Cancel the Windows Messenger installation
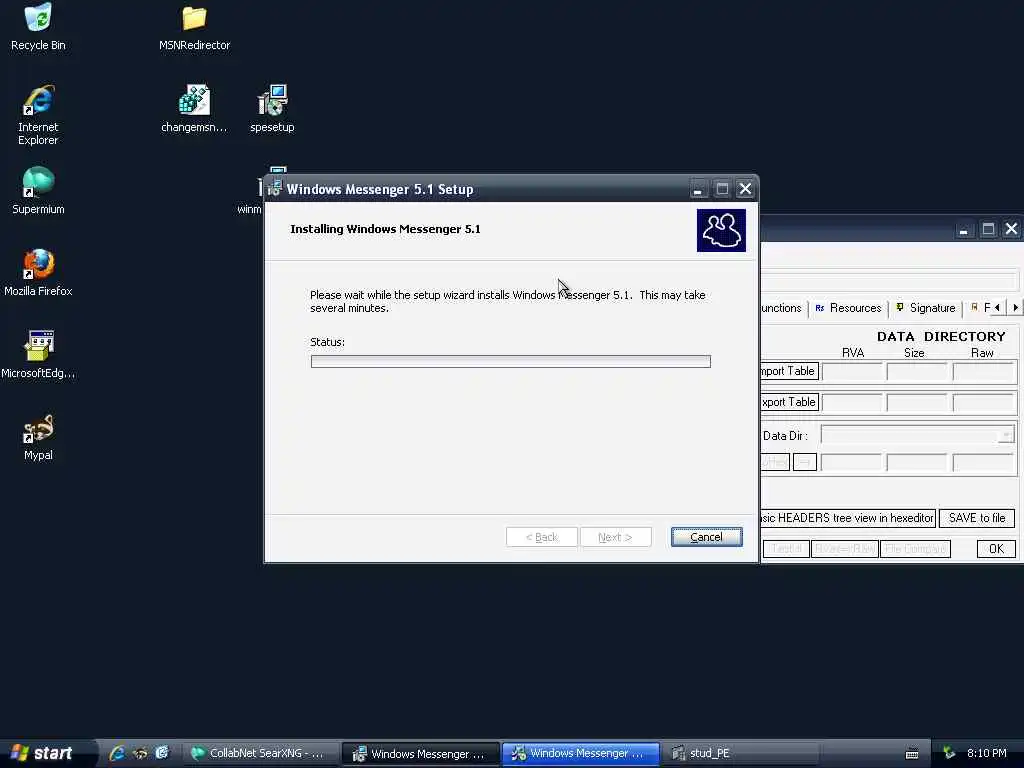This screenshot has width=1024, height=768. 707,537
